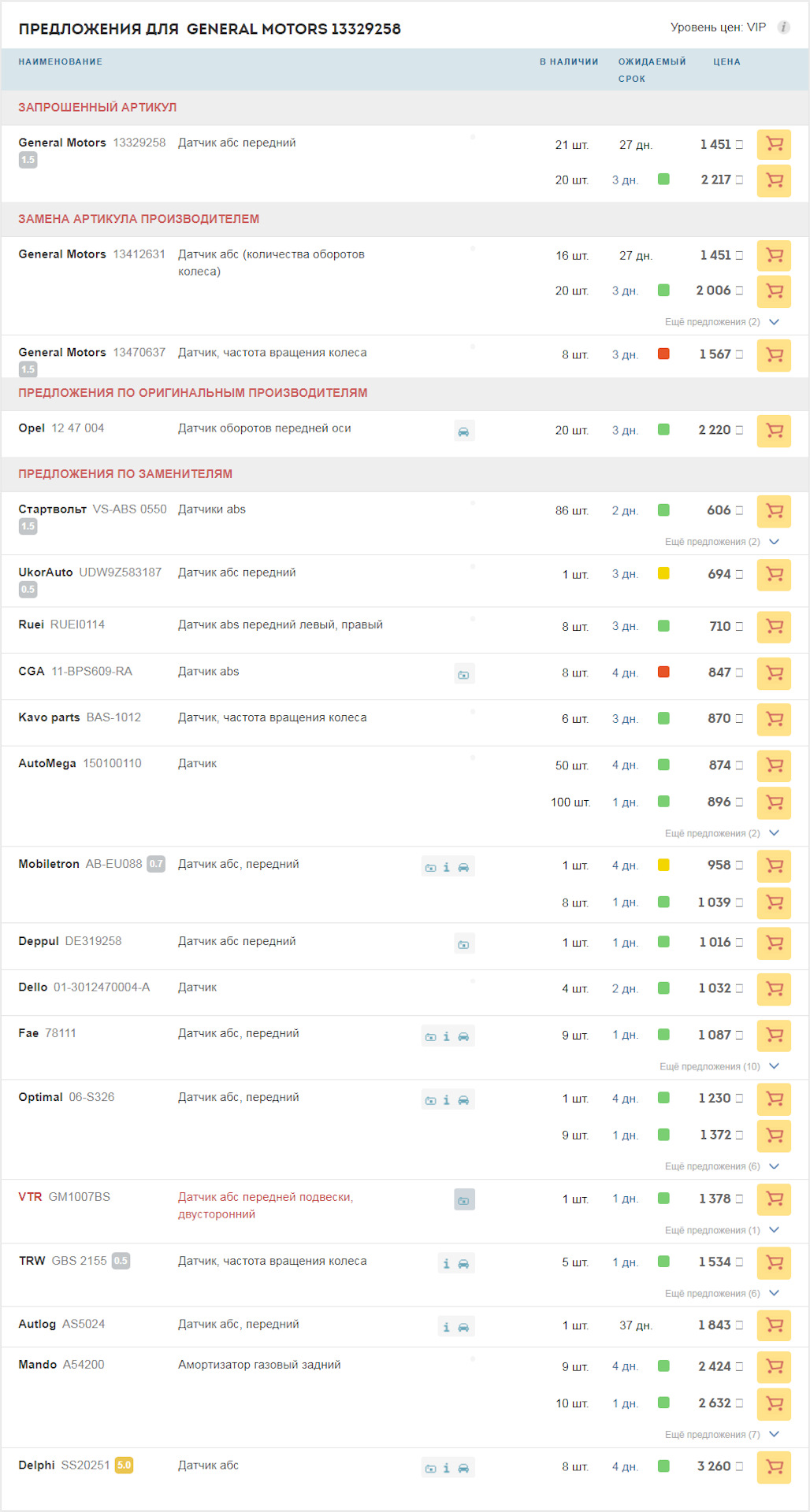This screenshot has height=1512, width=810.
Task: Open photo icon for Deppul DE319258
Action: coord(464,944)
